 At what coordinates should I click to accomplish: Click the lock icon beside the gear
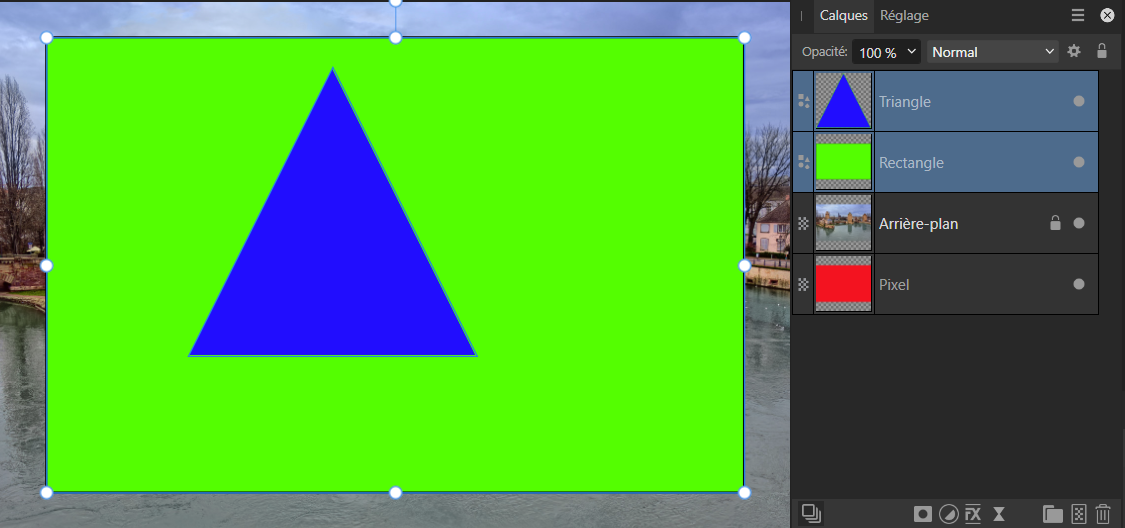pyautogui.click(x=1102, y=52)
